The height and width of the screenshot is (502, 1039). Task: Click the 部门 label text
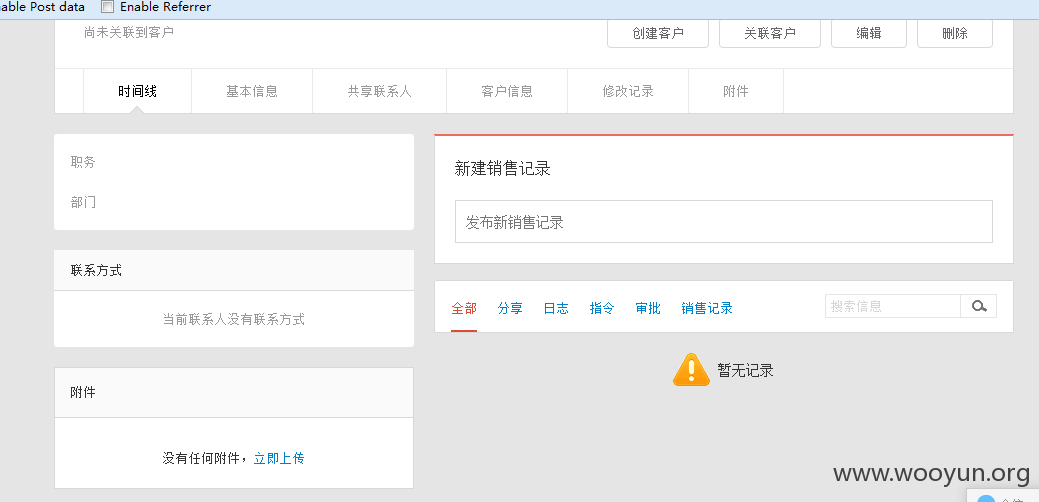[83, 202]
